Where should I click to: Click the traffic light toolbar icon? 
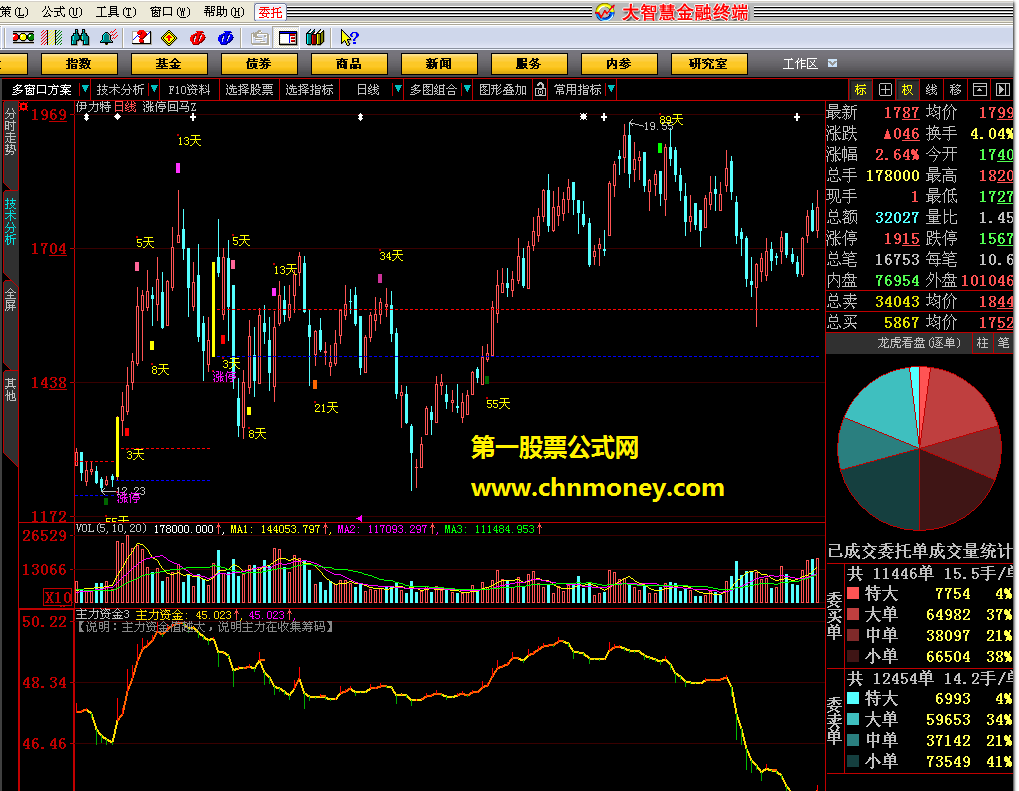pyautogui.click(x=23, y=38)
